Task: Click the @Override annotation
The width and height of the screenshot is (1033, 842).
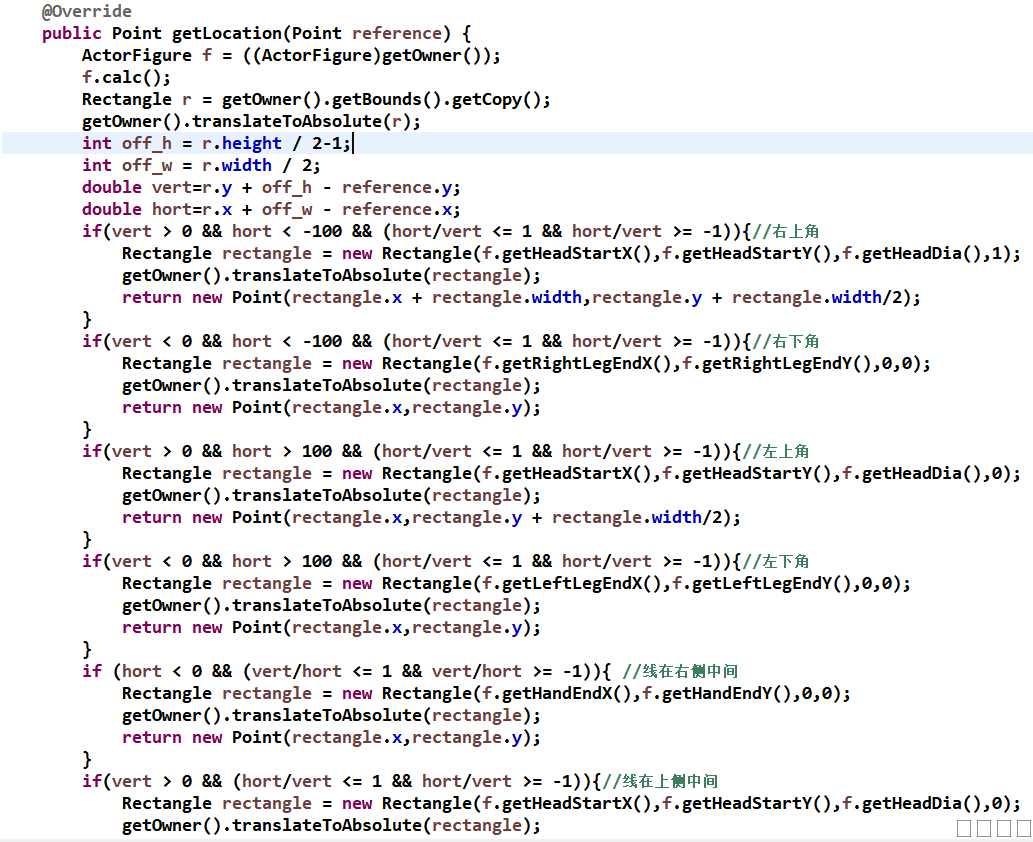Action: 86,12
